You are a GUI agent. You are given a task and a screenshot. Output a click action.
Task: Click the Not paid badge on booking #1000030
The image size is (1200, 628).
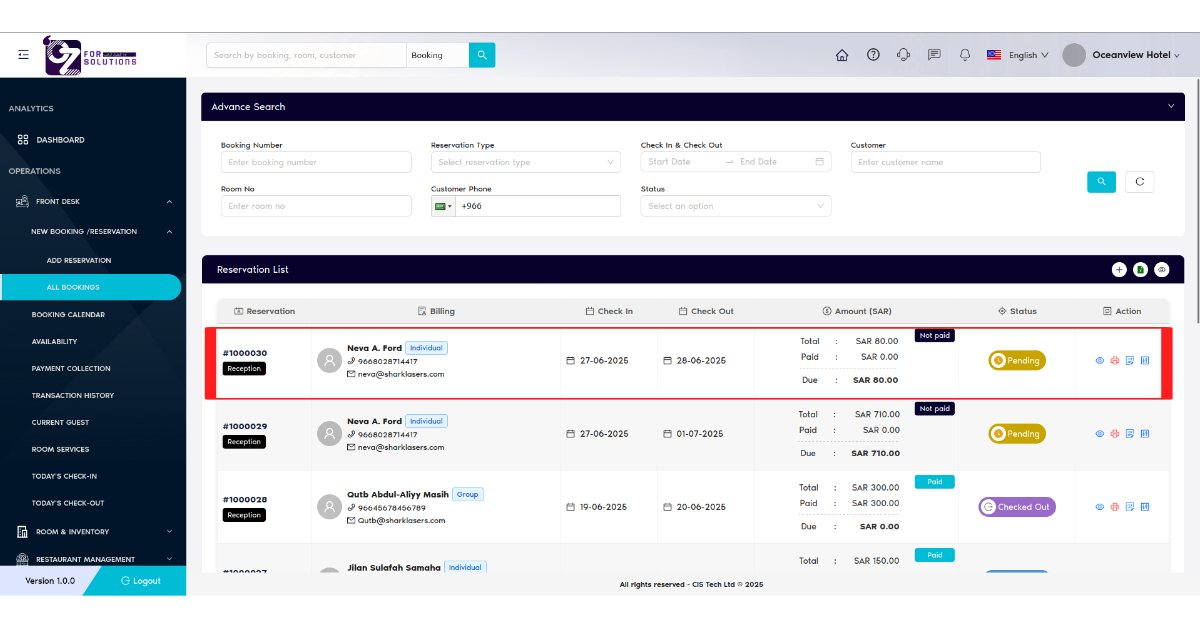[x=934, y=335]
